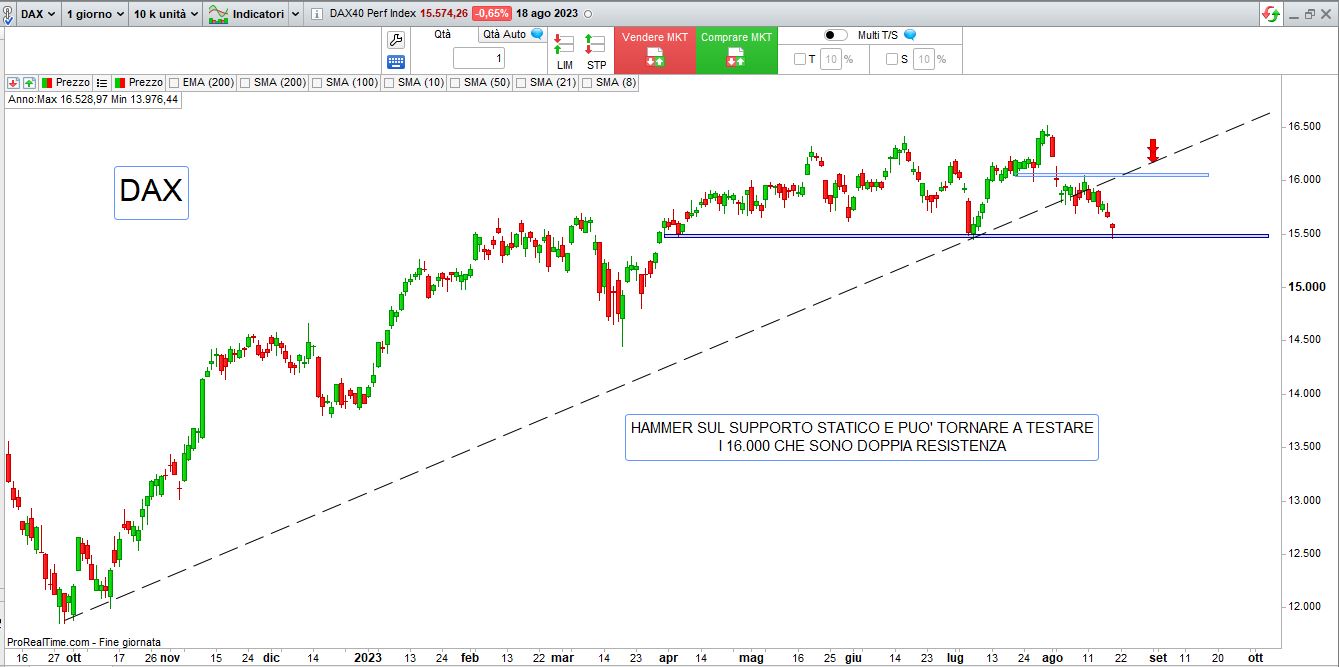Click the first Prezzo candlestick color icon

(x=47, y=82)
